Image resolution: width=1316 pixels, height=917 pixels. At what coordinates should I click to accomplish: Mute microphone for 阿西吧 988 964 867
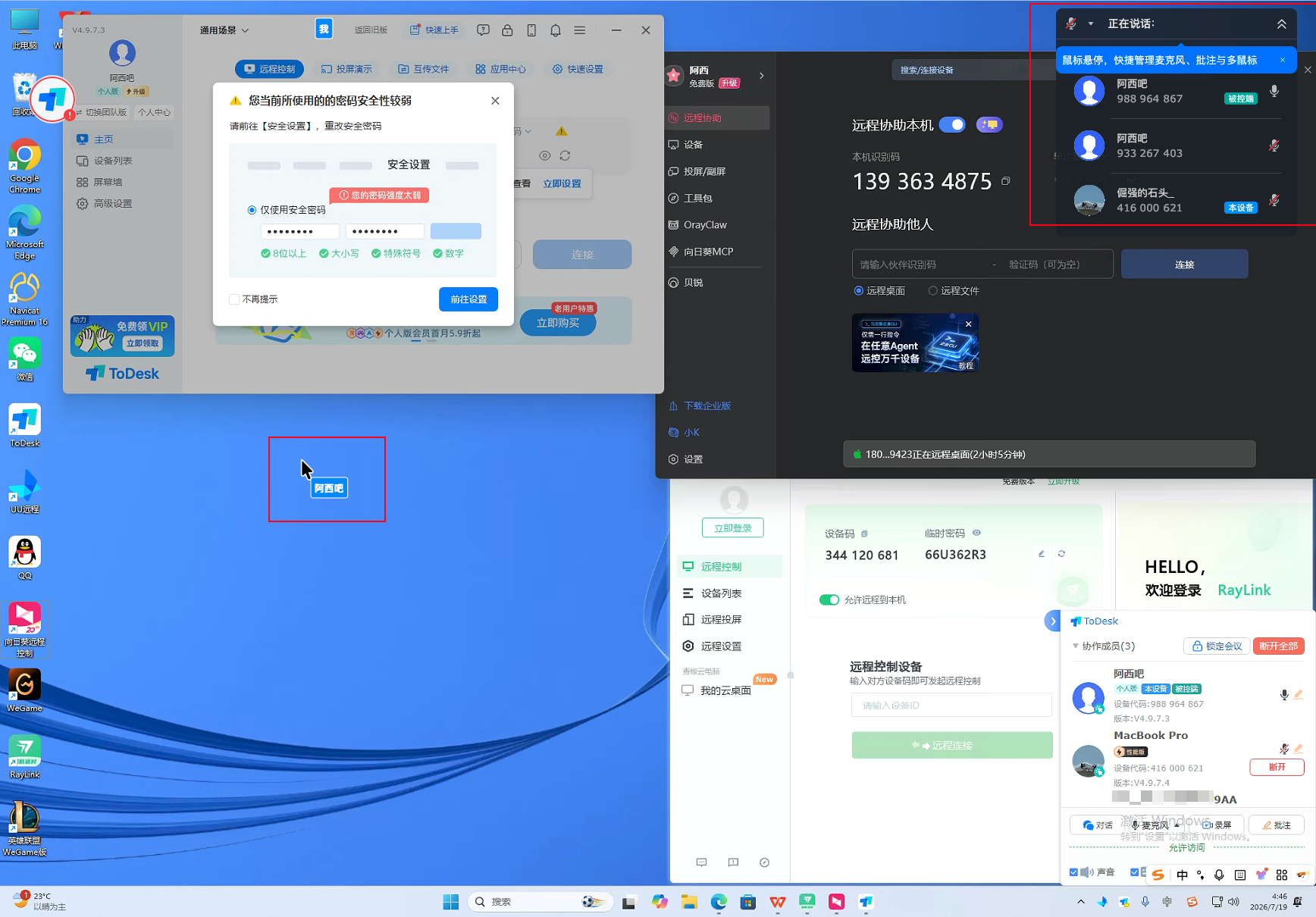[1274, 91]
